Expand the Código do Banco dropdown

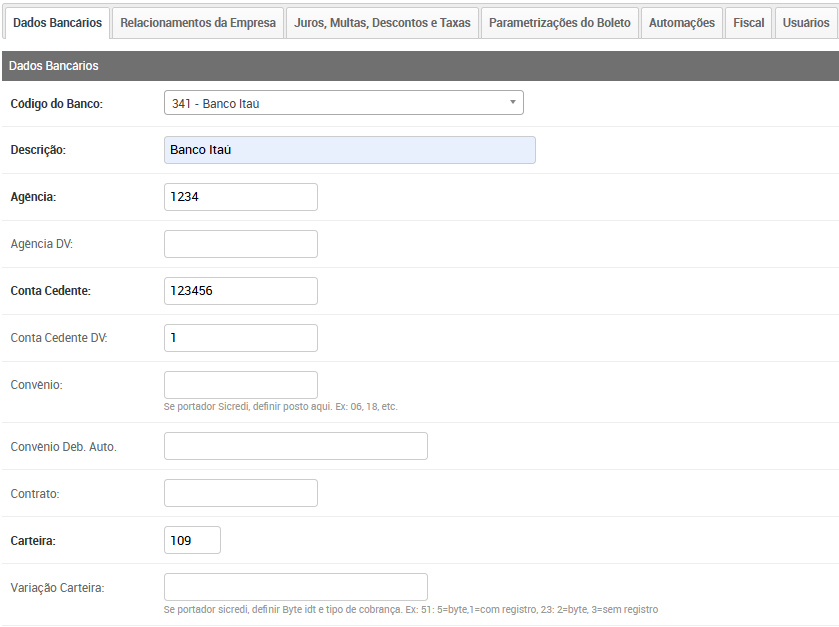343,103
